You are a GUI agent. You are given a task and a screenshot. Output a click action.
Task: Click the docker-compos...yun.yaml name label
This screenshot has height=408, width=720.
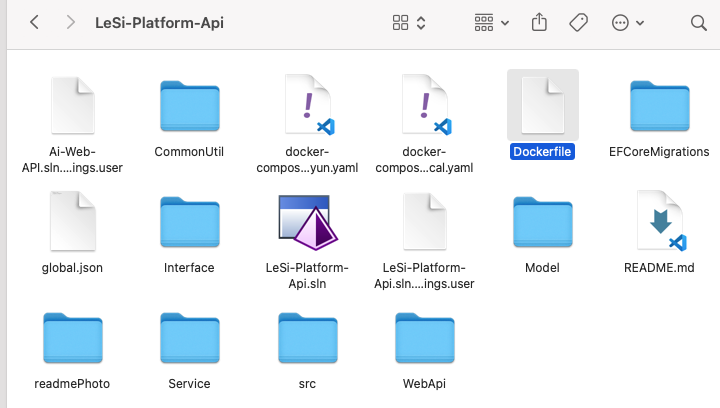click(307, 159)
